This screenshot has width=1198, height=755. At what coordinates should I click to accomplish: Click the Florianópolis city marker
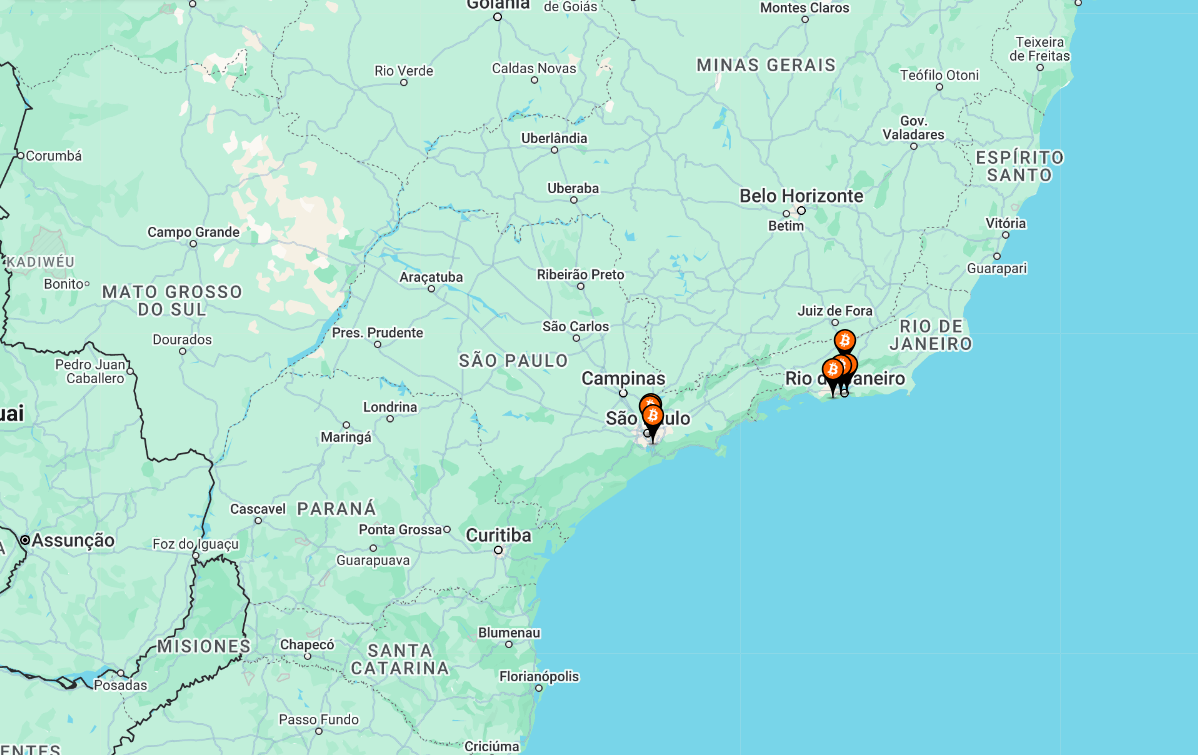pos(539,688)
